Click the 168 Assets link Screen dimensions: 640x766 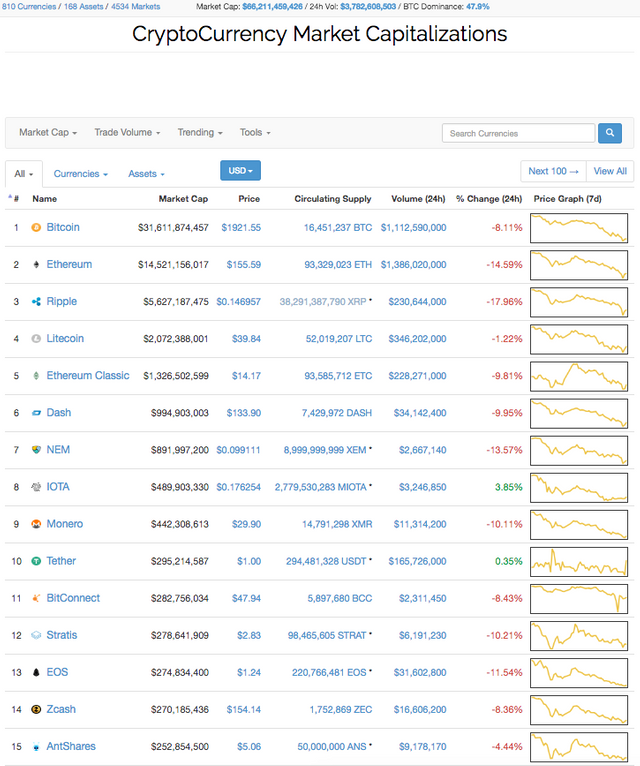(x=84, y=7)
